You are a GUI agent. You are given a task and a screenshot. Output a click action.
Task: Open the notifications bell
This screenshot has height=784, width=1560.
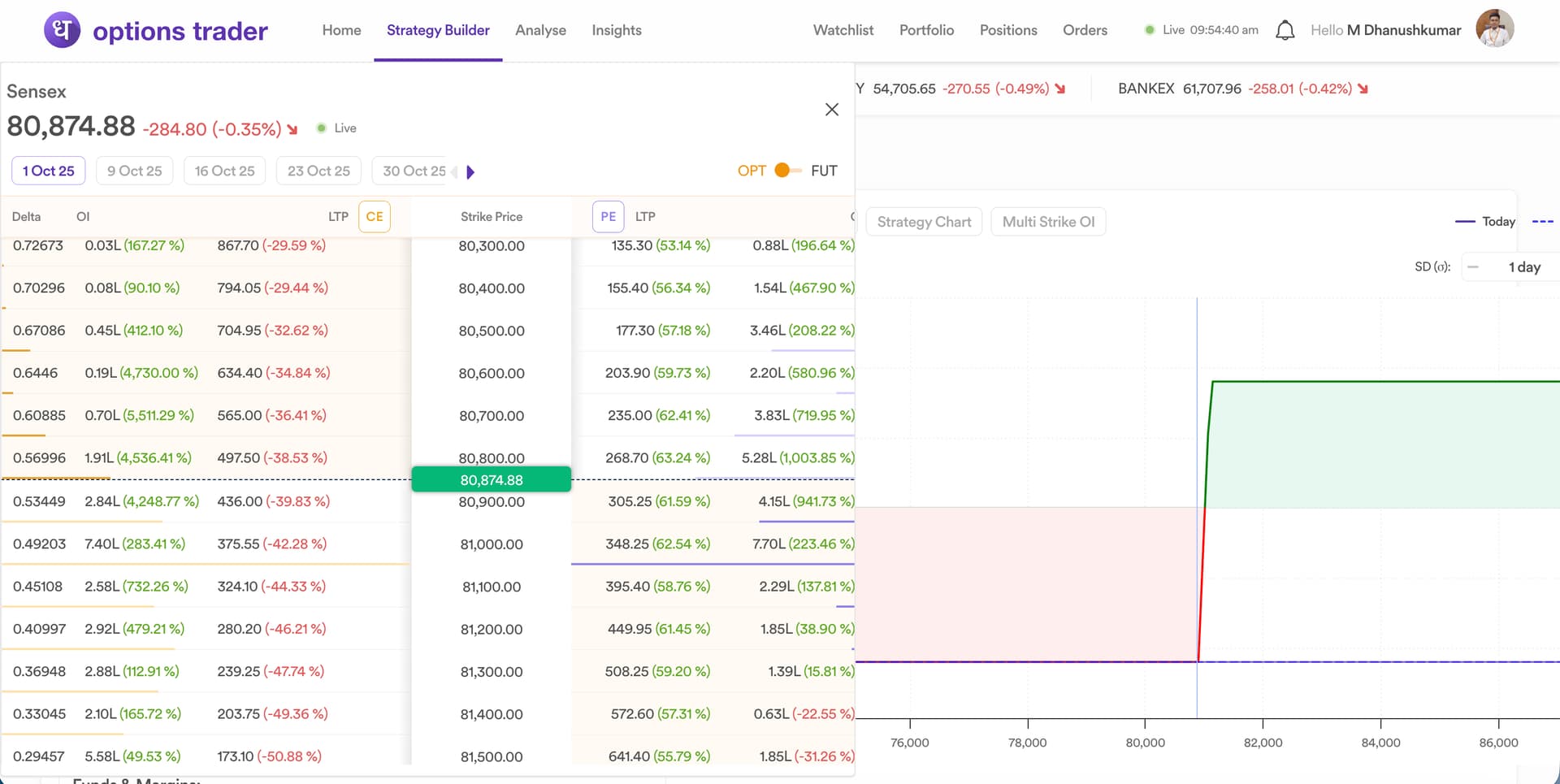click(x=1285, y=30)
